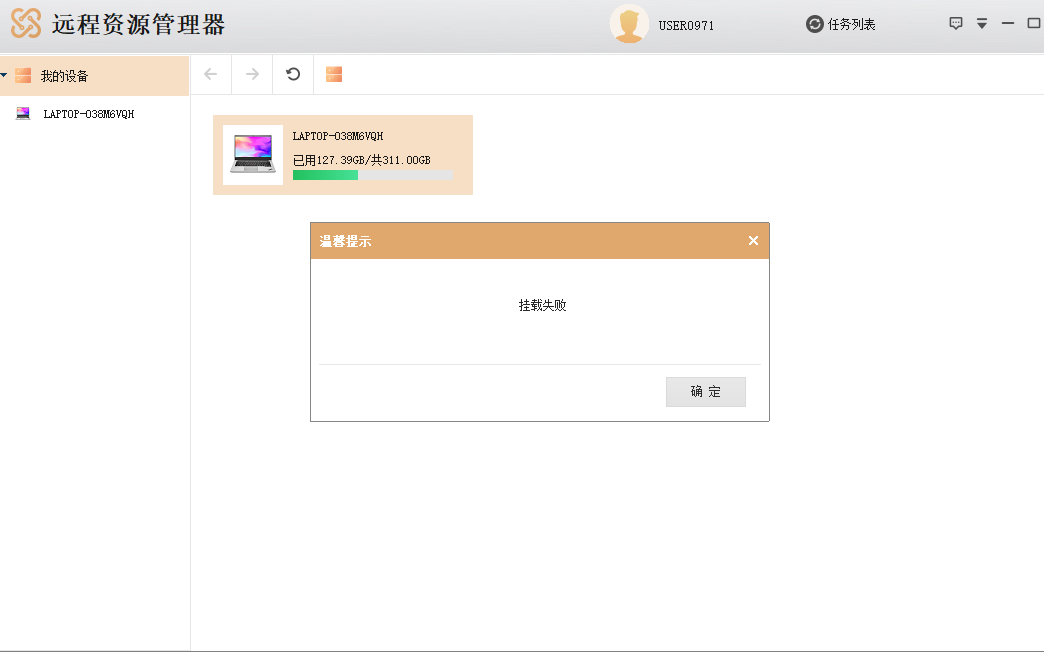
Task: Click the 任务列表 circular arrows icon
Action: click(x=815, y=24)
